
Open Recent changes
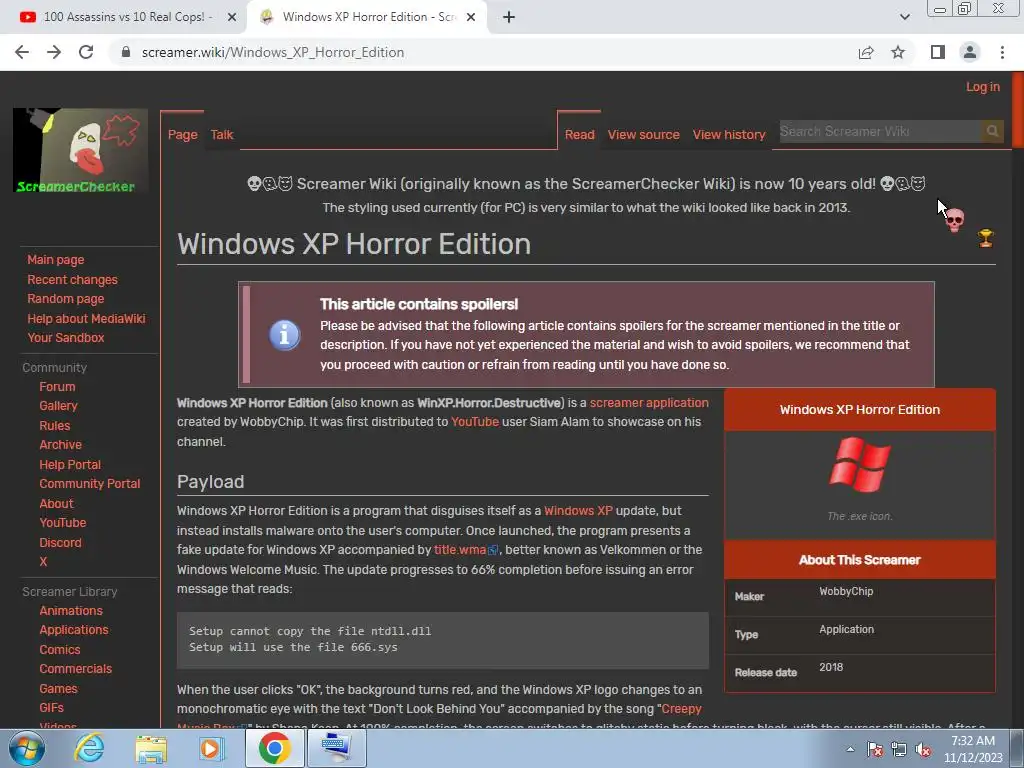[72, 280]
